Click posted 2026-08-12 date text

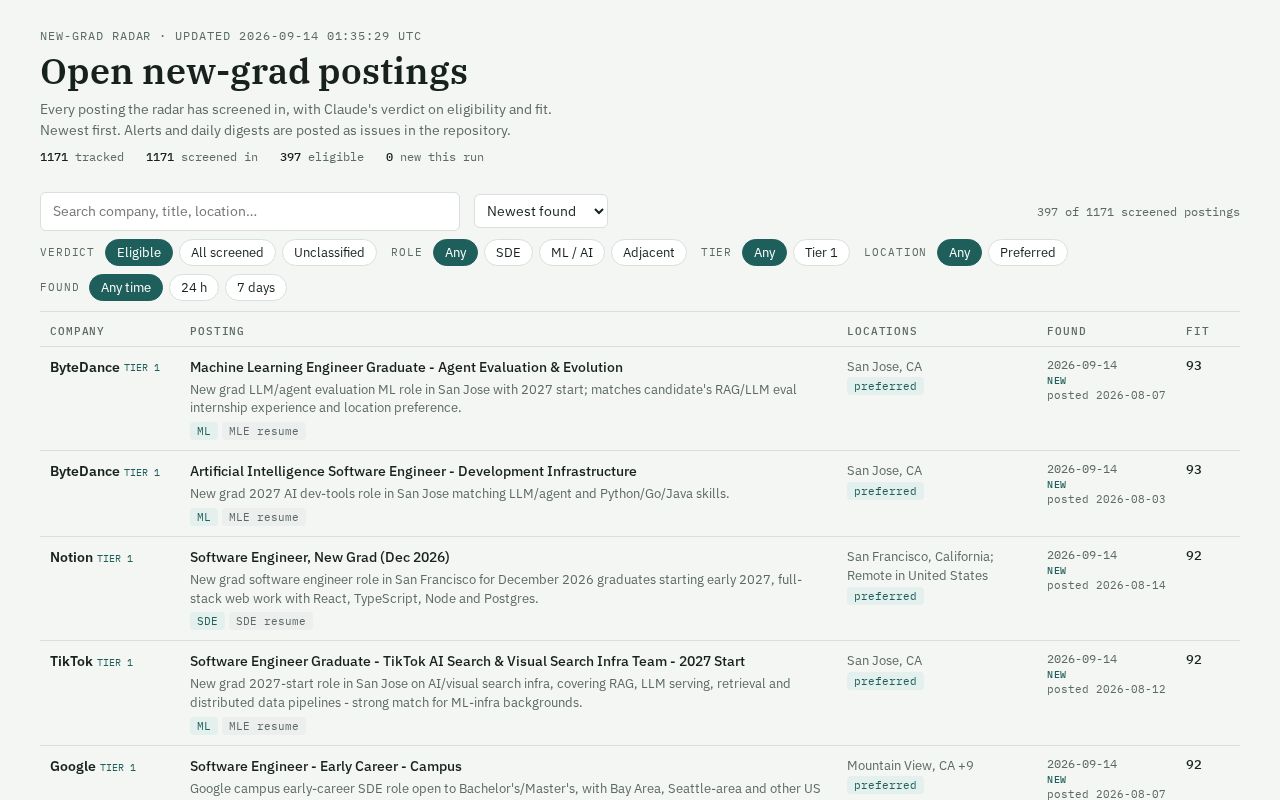[x=1106, y=689]
